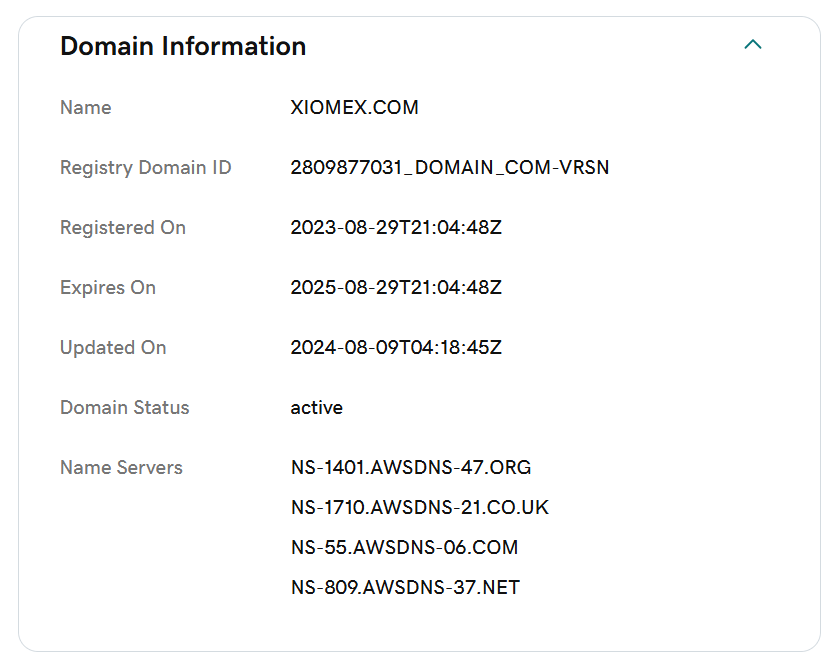Click the Domain Information heading
The height and width of the screenshot is (660, 833).
(183, 46)
